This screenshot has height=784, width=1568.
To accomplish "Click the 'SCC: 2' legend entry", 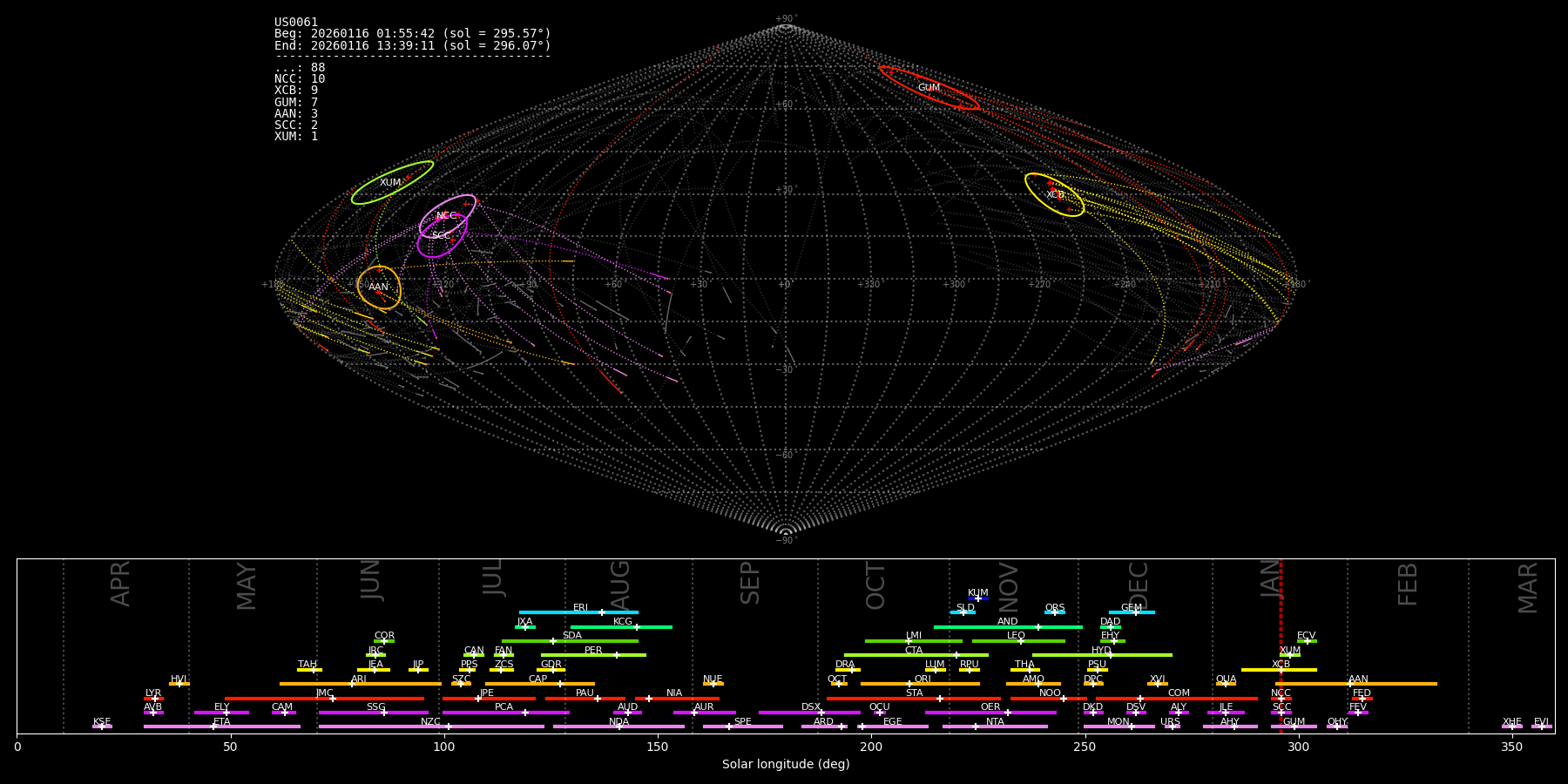I will click(x=296, y=125).
